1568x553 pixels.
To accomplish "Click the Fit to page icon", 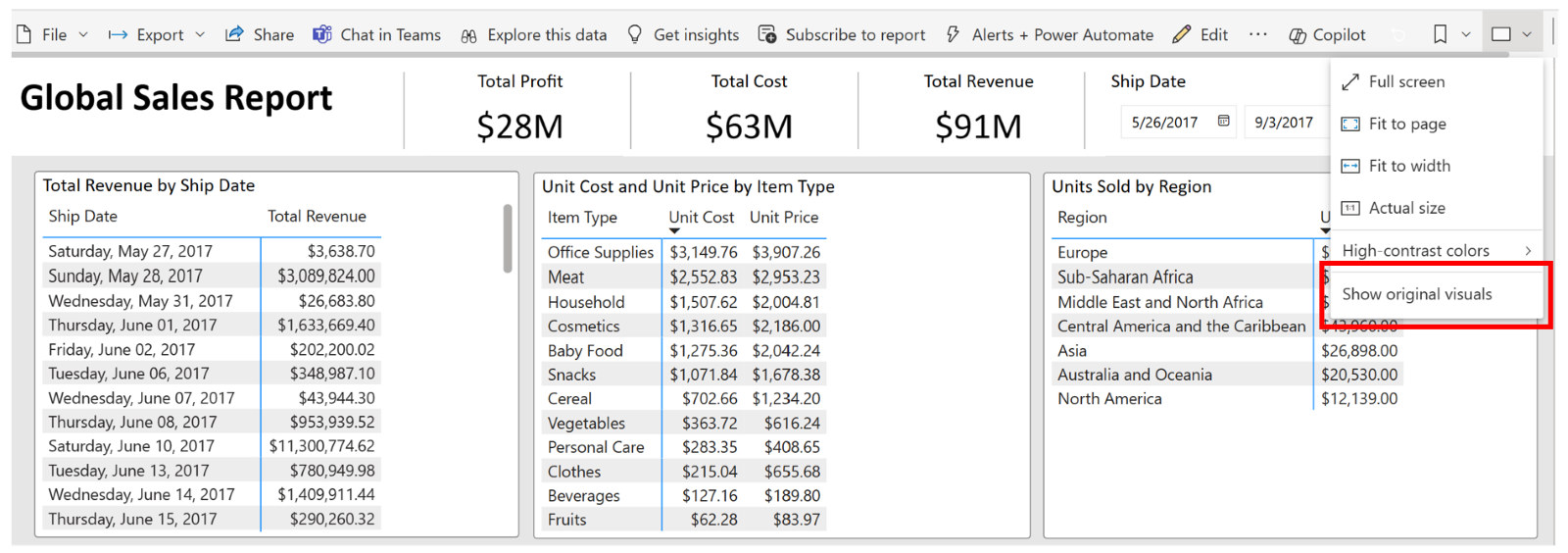I will [1350, 124].
